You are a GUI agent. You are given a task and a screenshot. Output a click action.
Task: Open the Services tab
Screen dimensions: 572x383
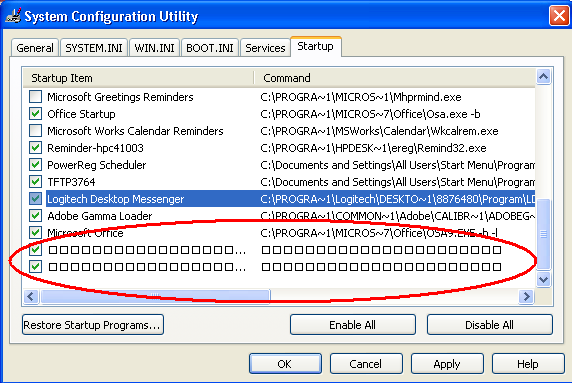pyautogui.click(x=265, y=48)
